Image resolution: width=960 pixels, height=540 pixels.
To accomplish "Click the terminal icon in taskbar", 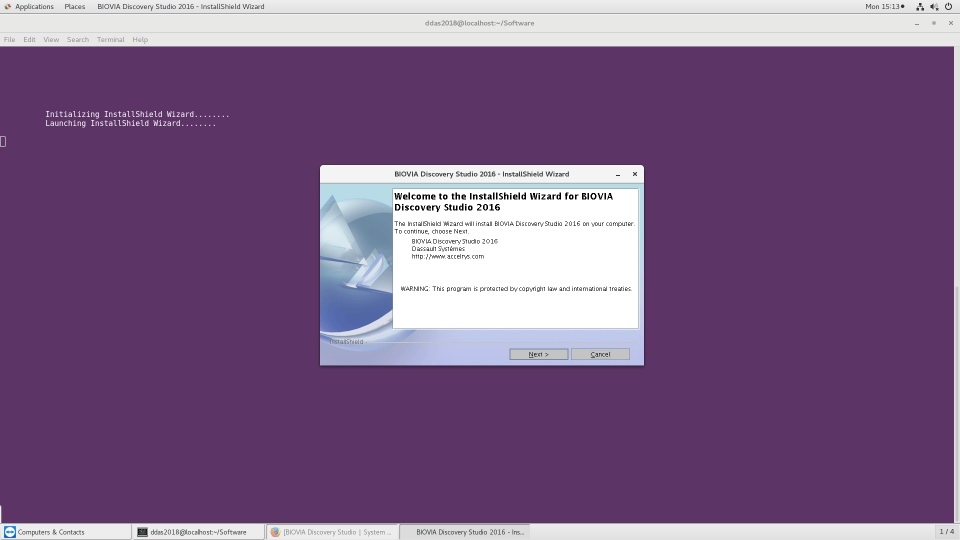I will [142, 532].
